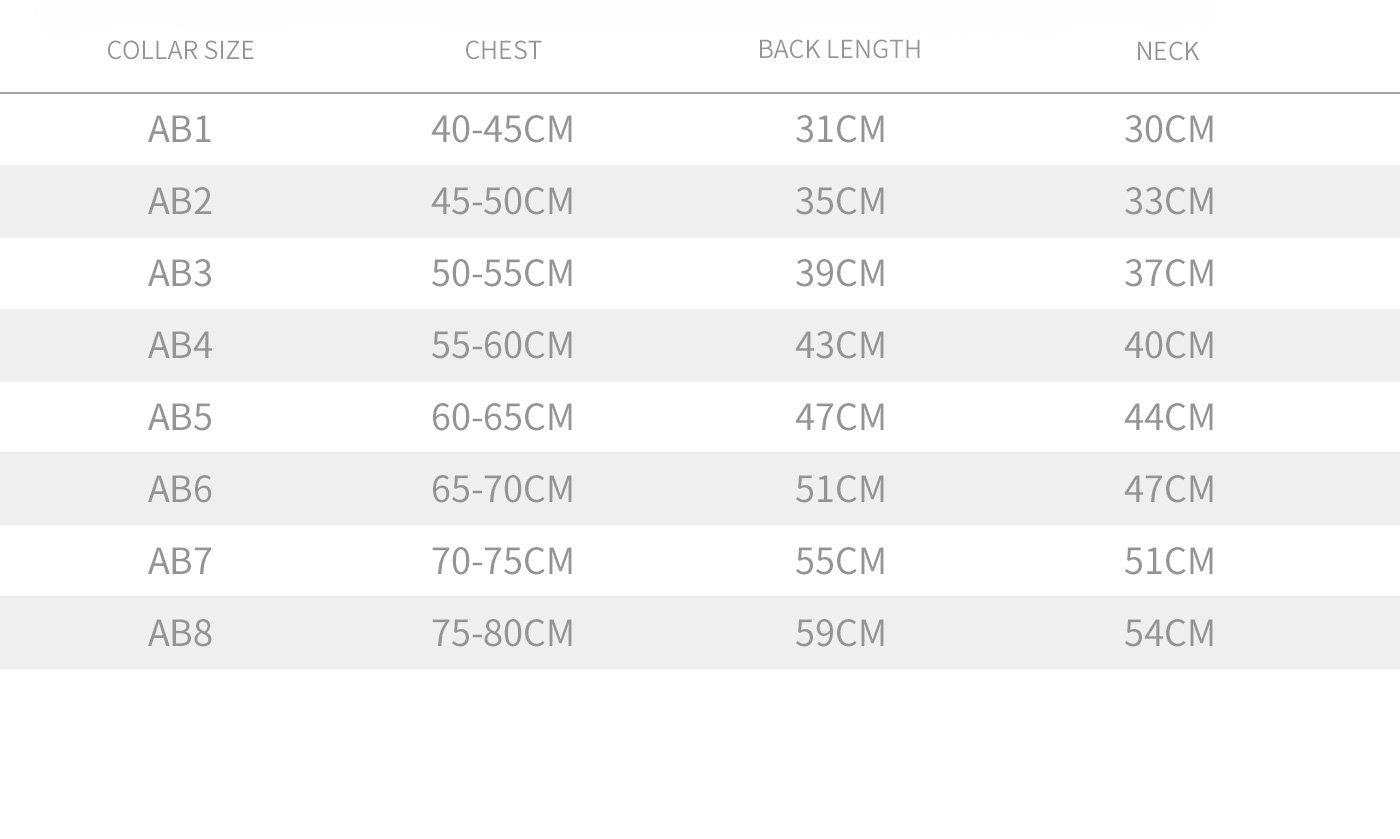Click the 30CM neck value

point(1169,129)
